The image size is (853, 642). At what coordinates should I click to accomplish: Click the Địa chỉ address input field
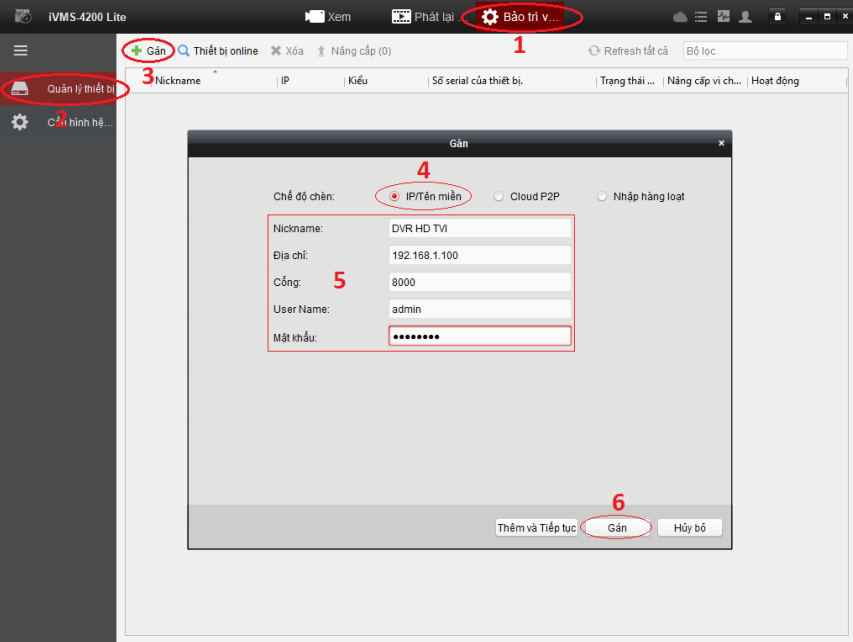tap(479, 255)
